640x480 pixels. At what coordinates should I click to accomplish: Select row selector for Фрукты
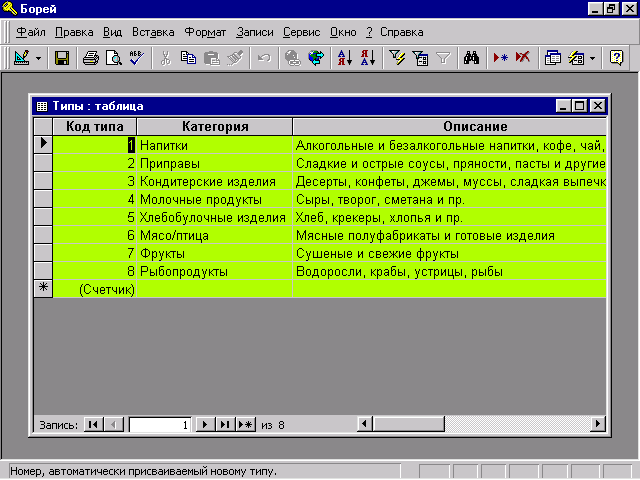pos(43,253)
